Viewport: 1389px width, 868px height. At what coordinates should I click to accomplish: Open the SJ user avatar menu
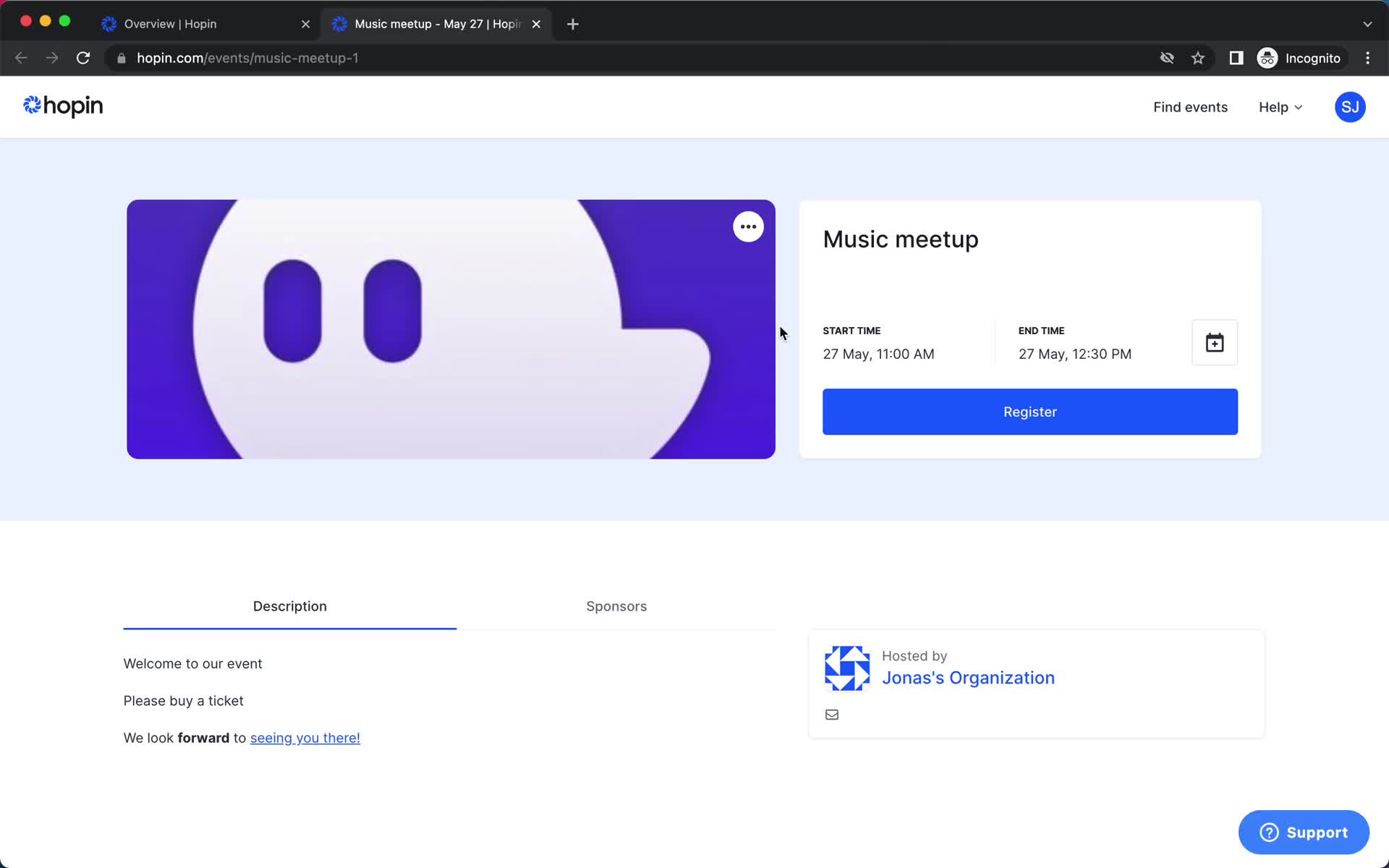point(1350,107)
